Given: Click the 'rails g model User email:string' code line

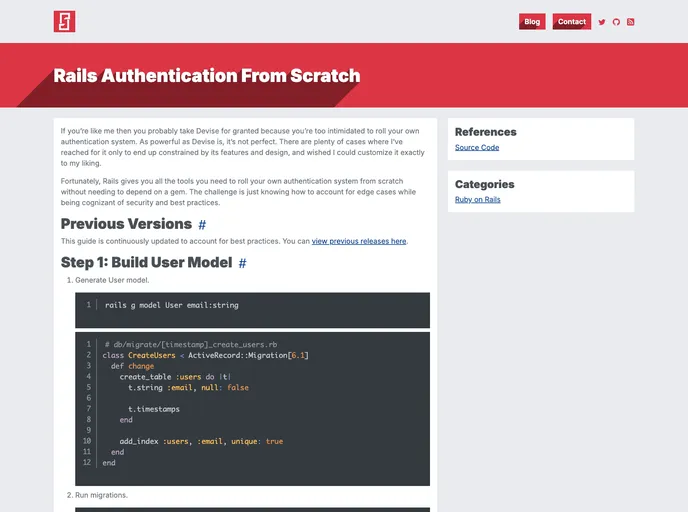Looking at the screenshot, I should coord(172,305).
